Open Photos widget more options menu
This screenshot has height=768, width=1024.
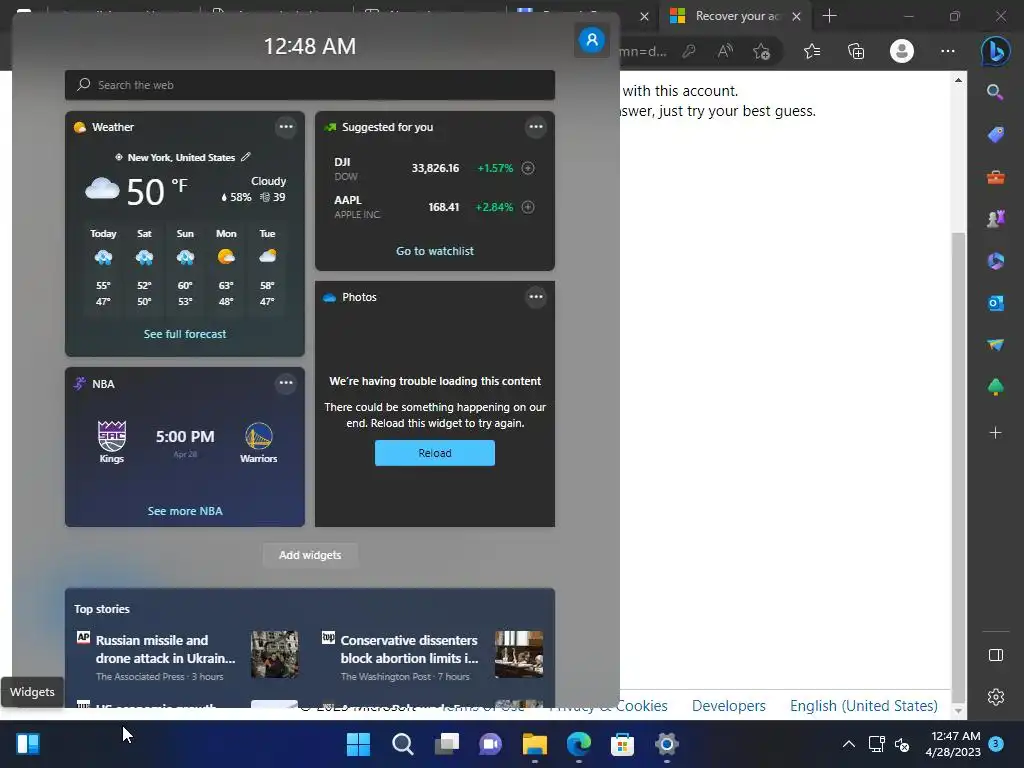[x=536, y=296]
